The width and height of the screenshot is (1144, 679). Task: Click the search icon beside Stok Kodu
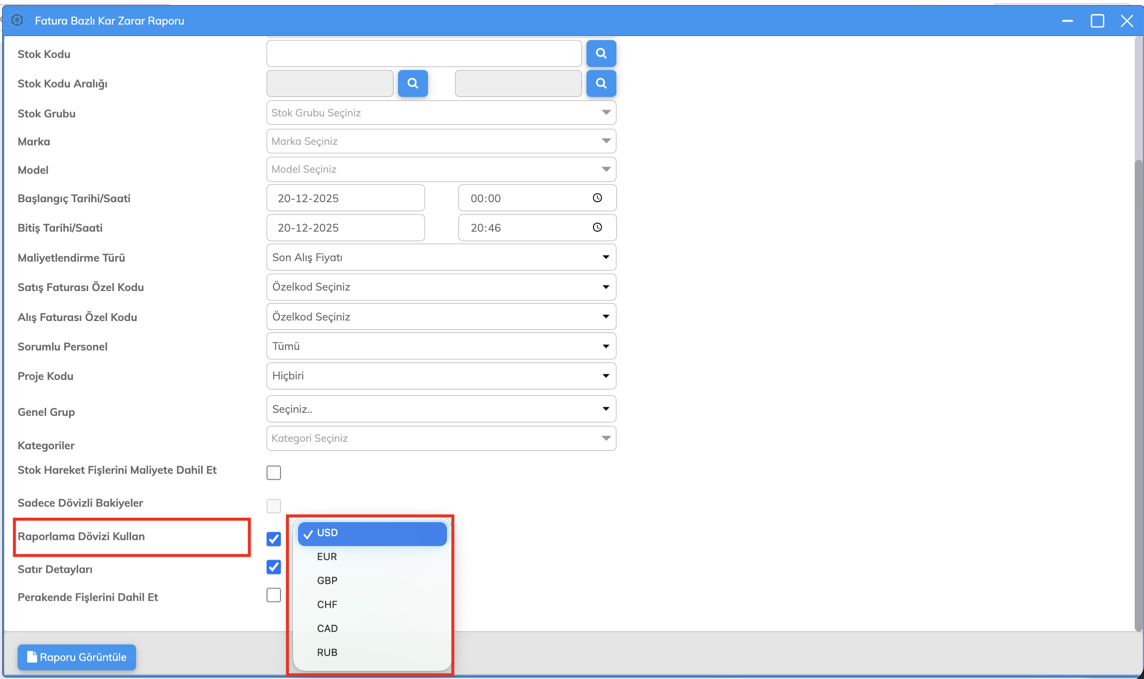point(601,54)
